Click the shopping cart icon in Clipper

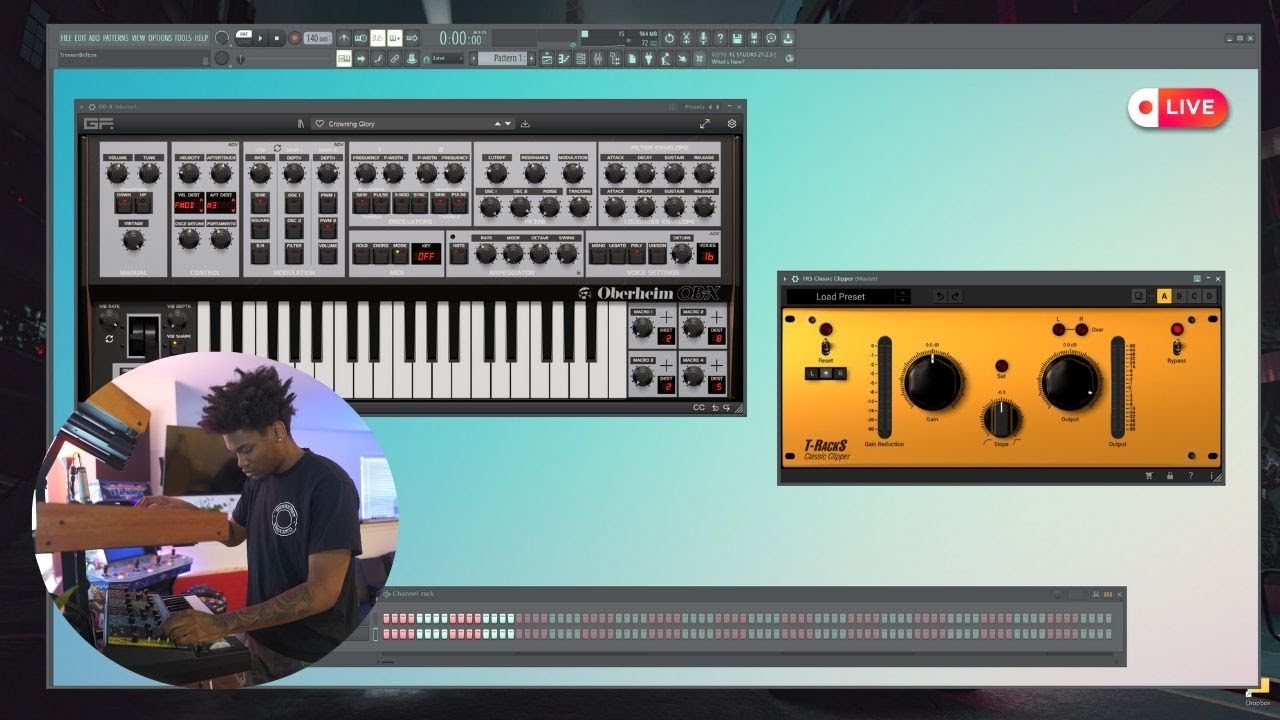(1149, 476)
